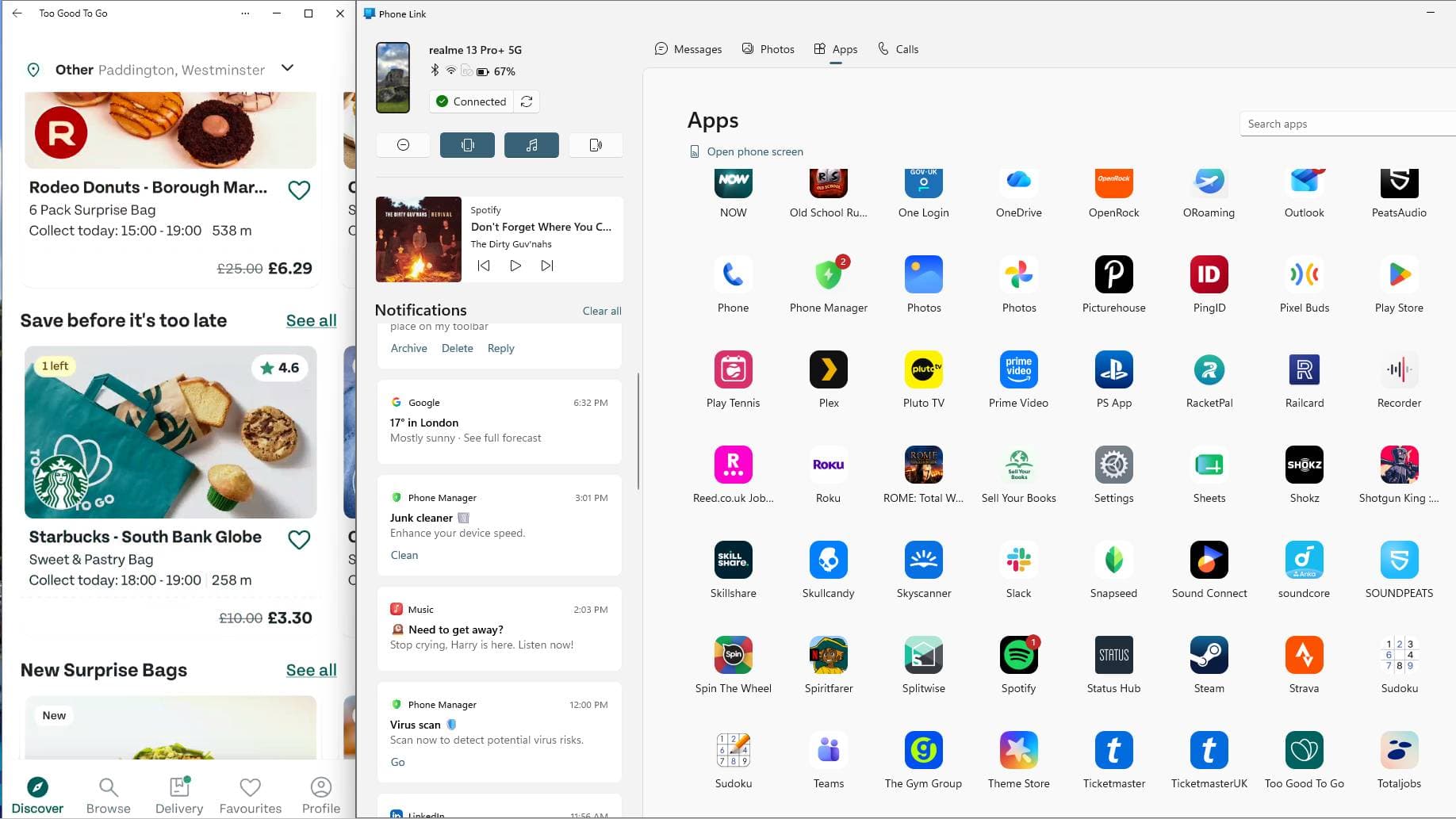The width and height of the screenshot is (1456, 819).
Task: Toggle phone audio player button
Action: click(x=531, y=145)
